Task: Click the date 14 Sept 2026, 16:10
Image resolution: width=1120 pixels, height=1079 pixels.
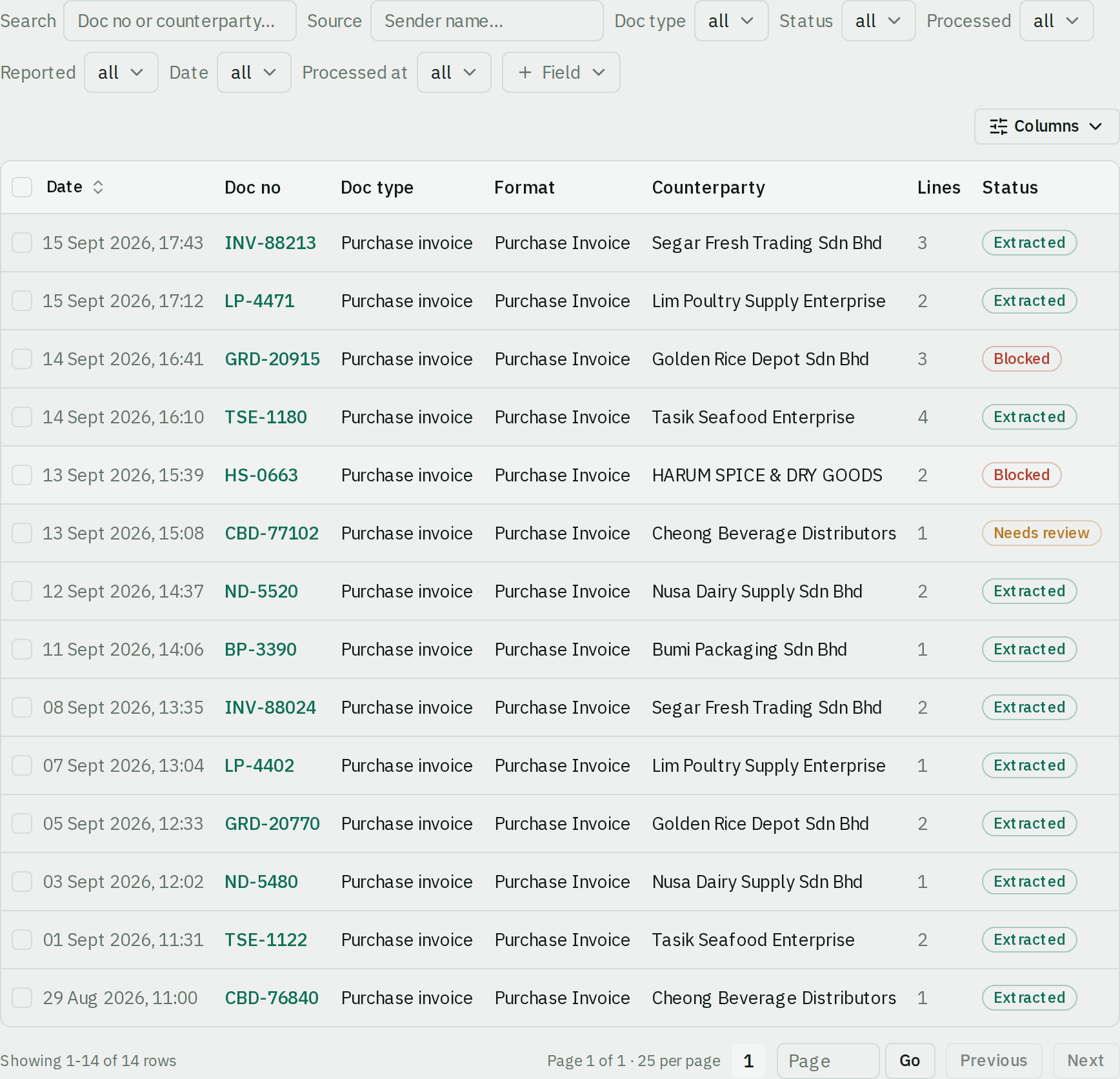Action: point(123,417)
